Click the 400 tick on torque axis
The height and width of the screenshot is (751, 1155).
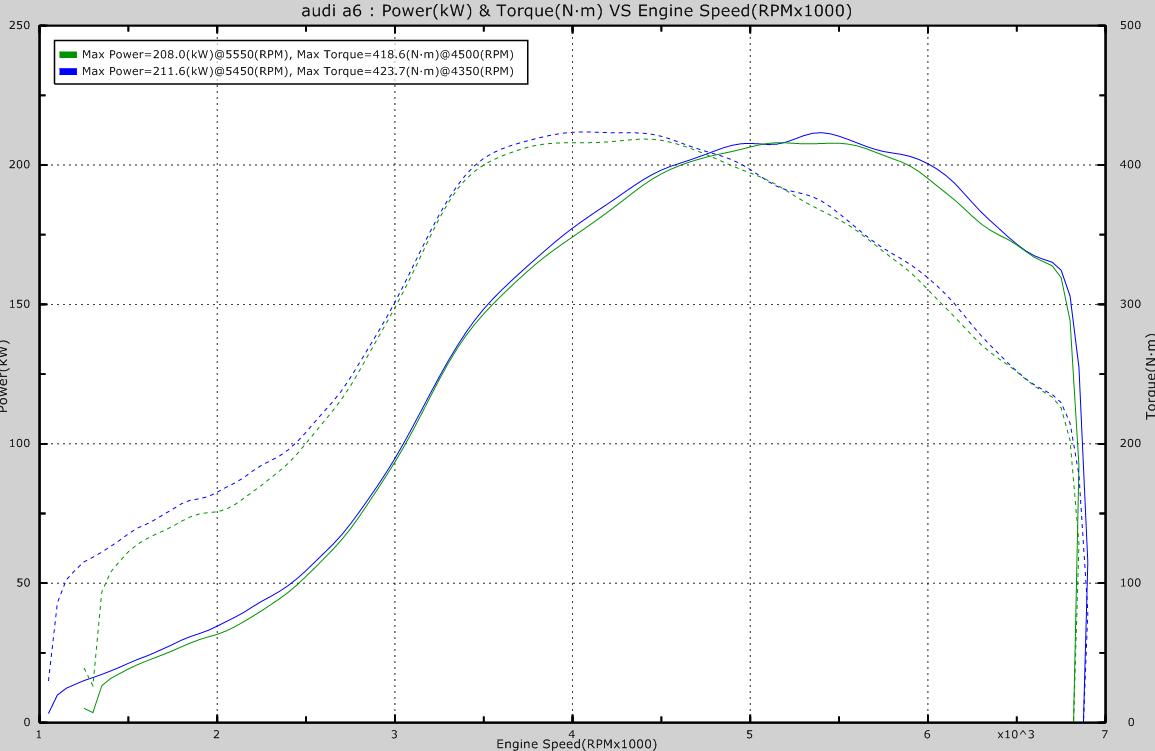click(1131, 165)
